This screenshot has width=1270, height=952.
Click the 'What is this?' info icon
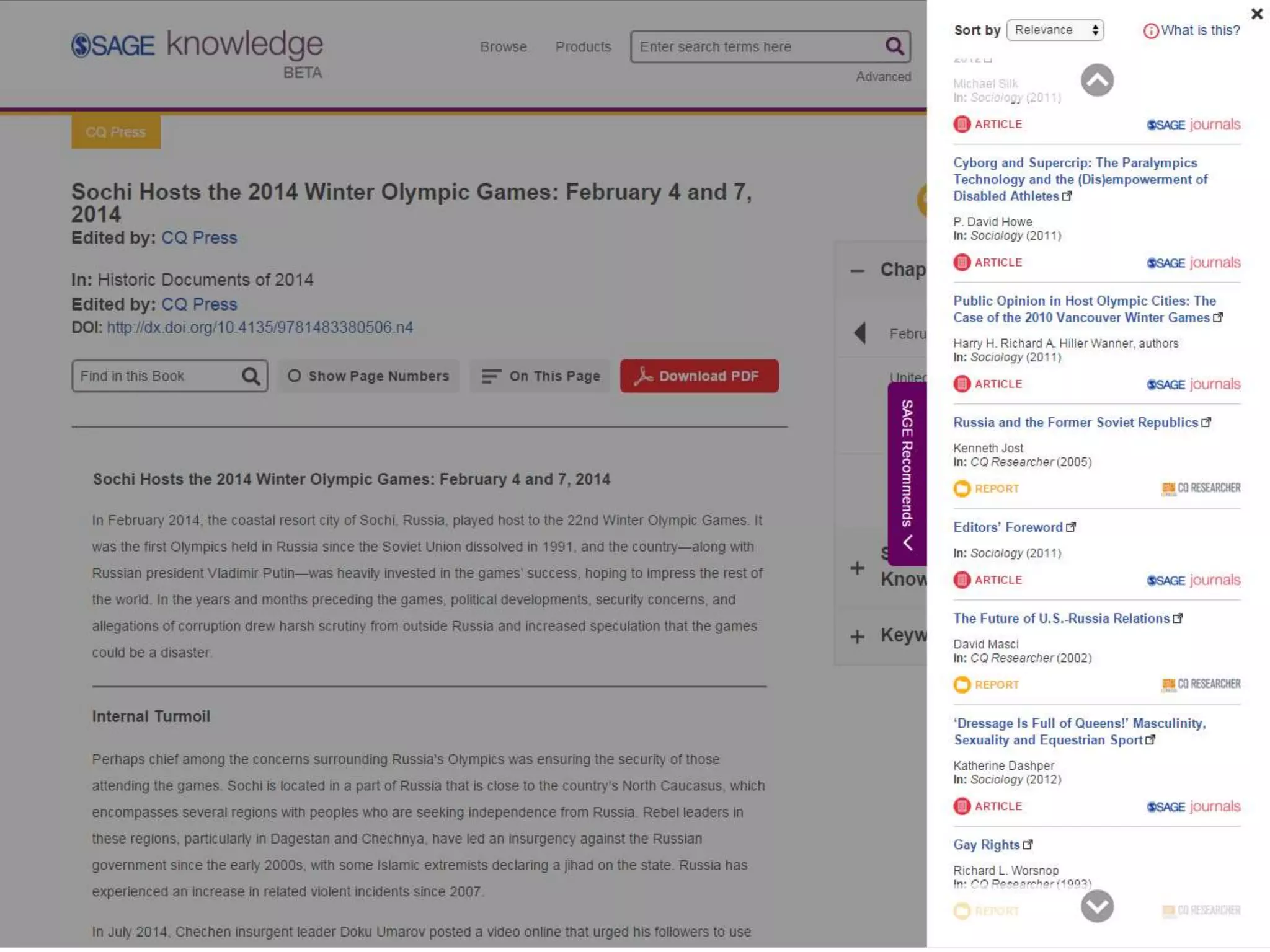point(1150,31)
